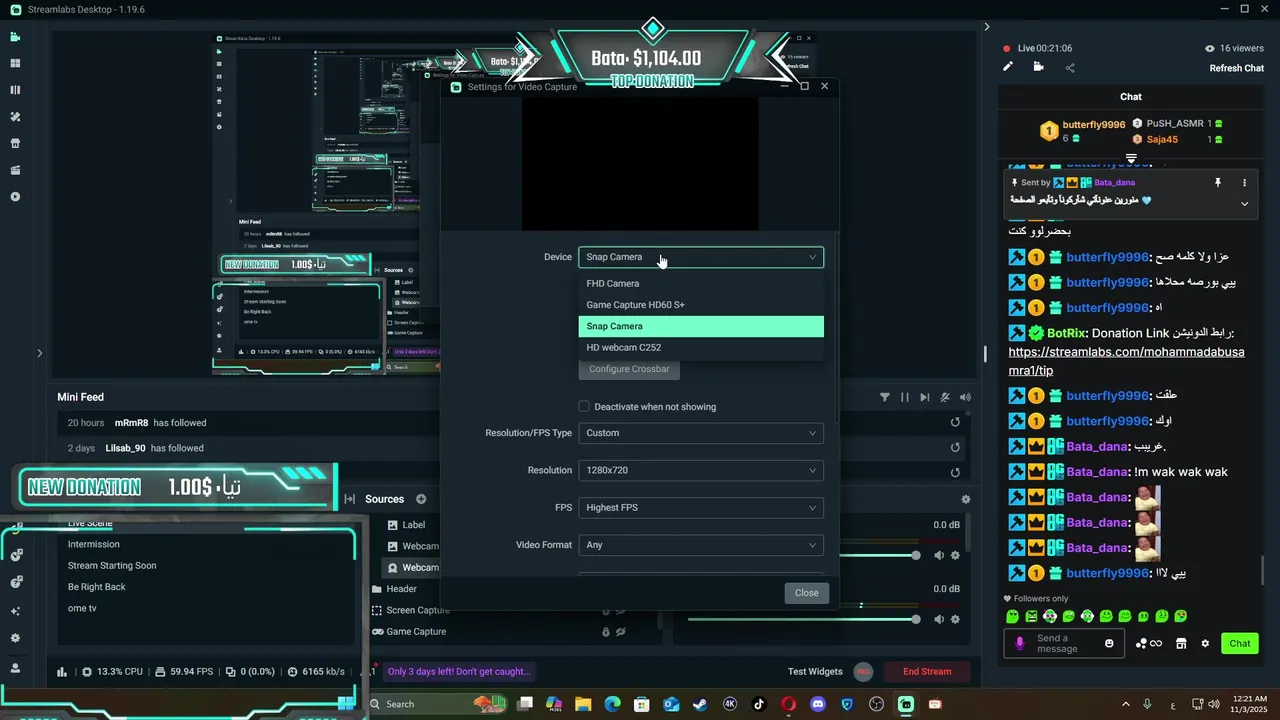1280x720 pixels.
Task: Toggle the REC recording button
Action: [x=864, y=671]
